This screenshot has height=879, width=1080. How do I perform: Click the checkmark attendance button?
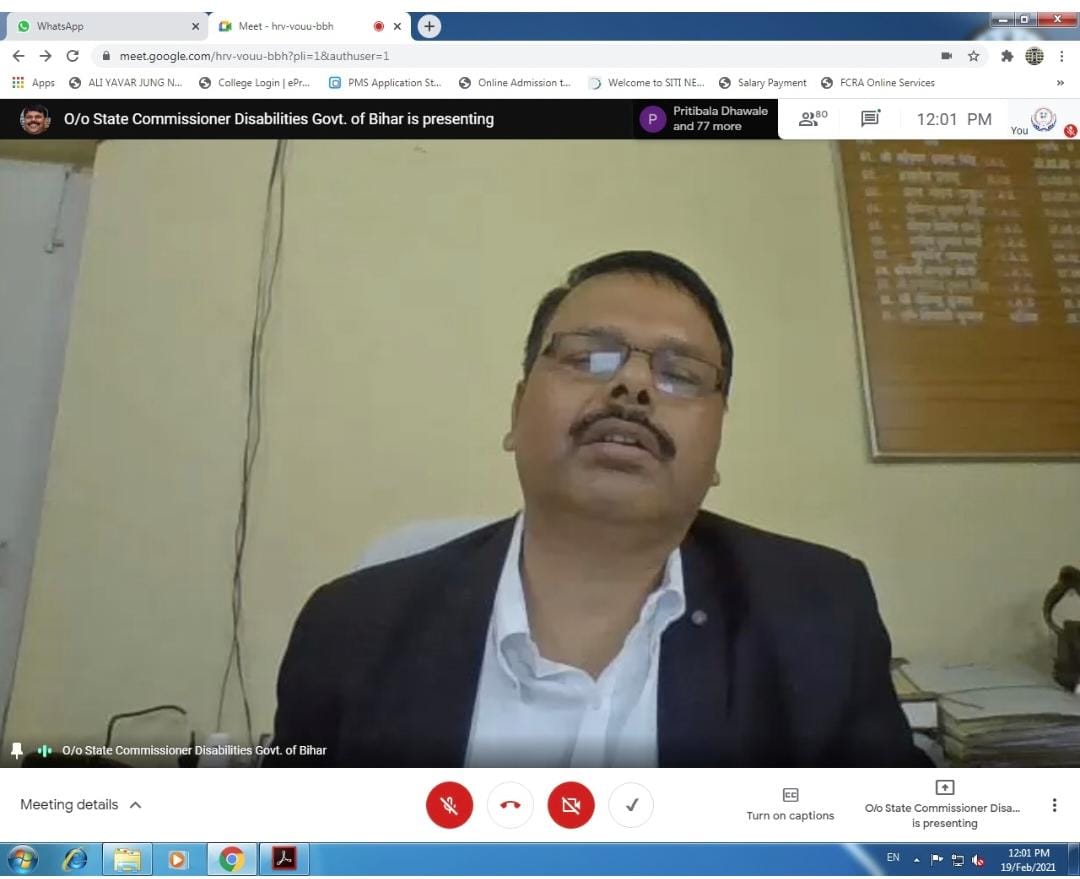coord(631,805)
